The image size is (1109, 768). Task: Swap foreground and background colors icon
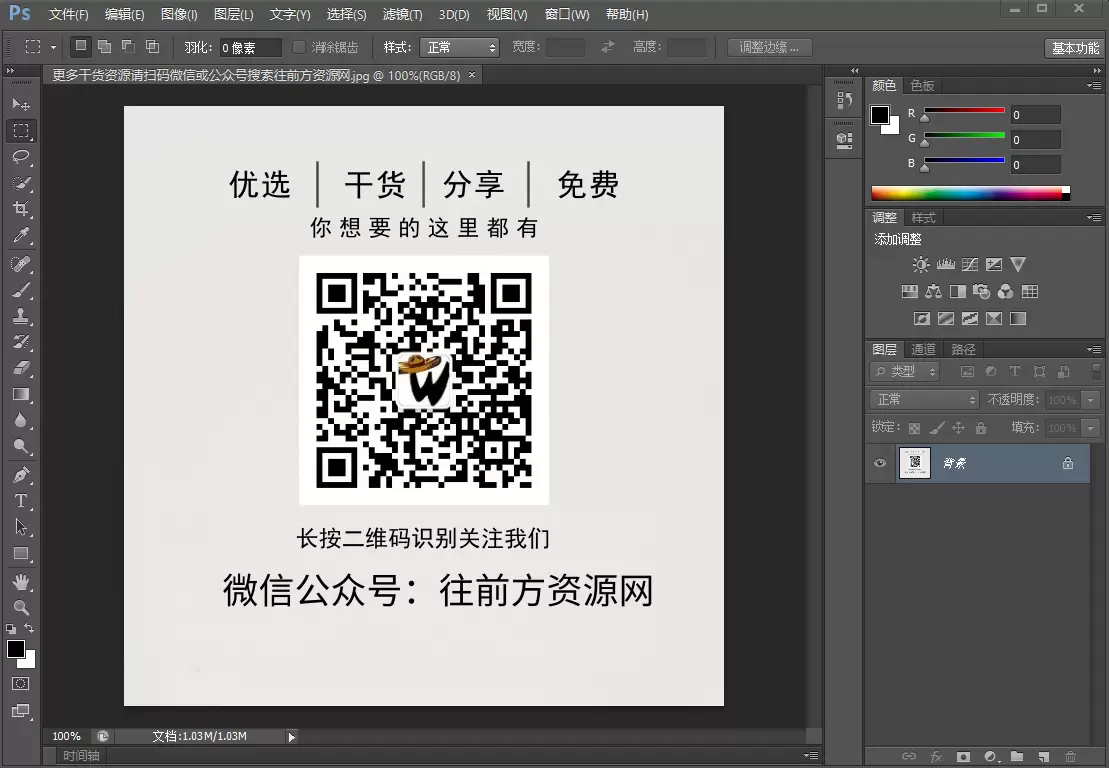29,628
